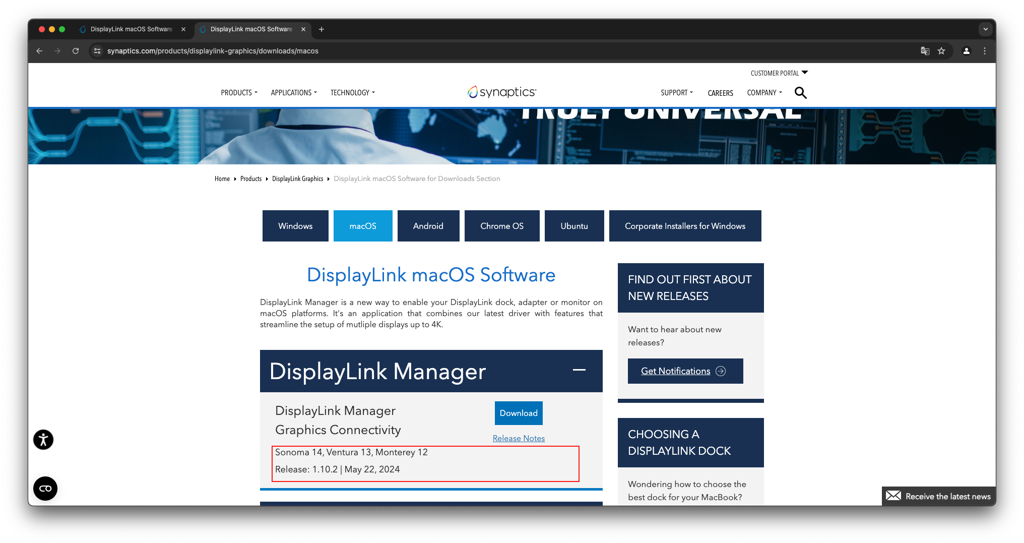Open a new tab with plus button
Image resolution: width=1024 pixels, height=543 pixels.
[321, 29]
